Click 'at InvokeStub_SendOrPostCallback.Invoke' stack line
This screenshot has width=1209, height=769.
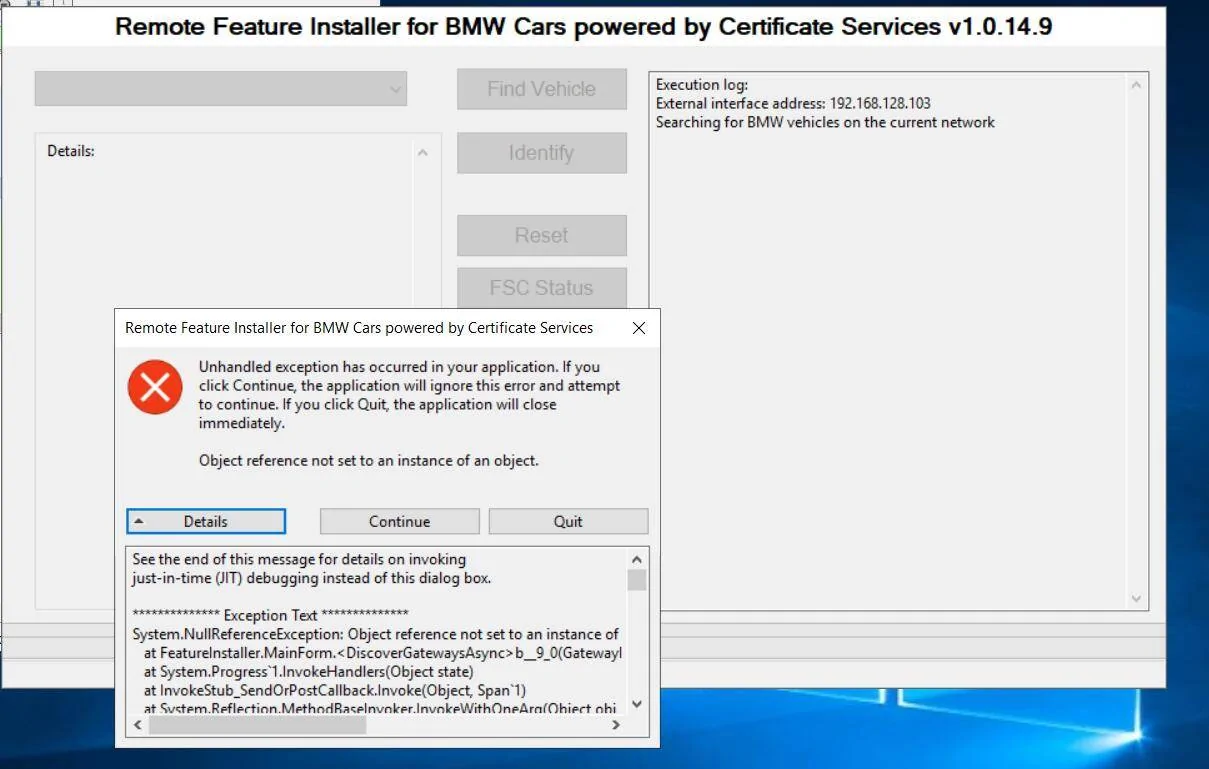(x=335, y=690)
